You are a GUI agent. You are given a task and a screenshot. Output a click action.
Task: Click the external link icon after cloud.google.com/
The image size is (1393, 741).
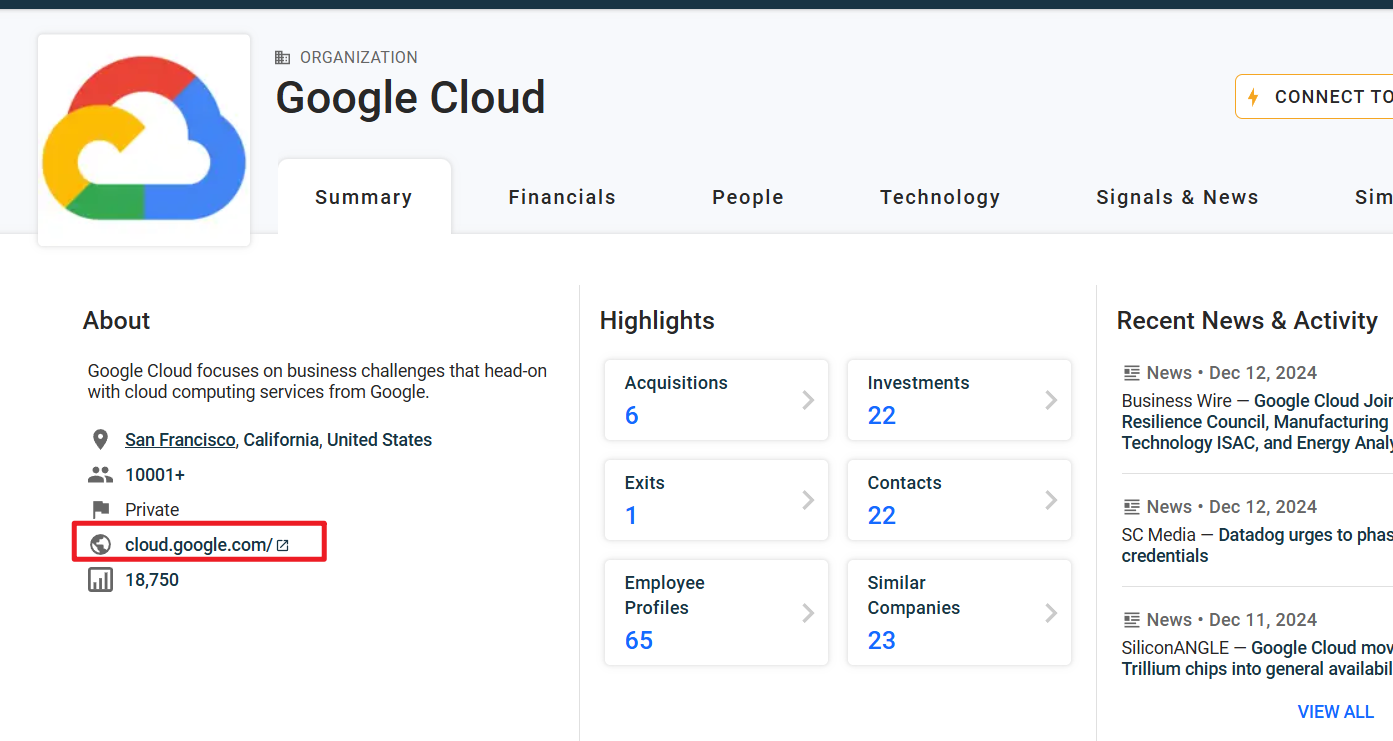point(283,545)
